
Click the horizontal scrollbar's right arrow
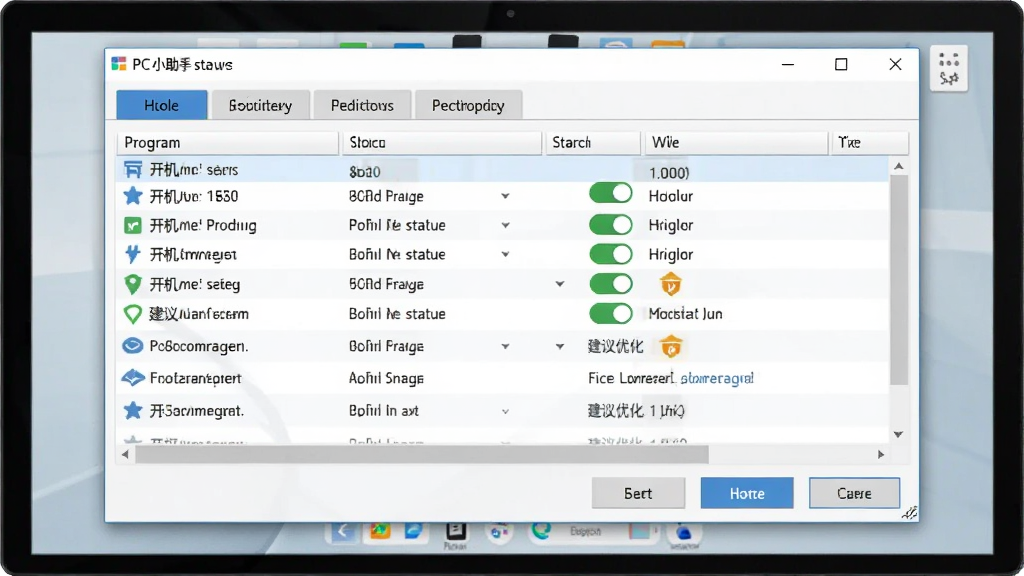click(881, 455)
